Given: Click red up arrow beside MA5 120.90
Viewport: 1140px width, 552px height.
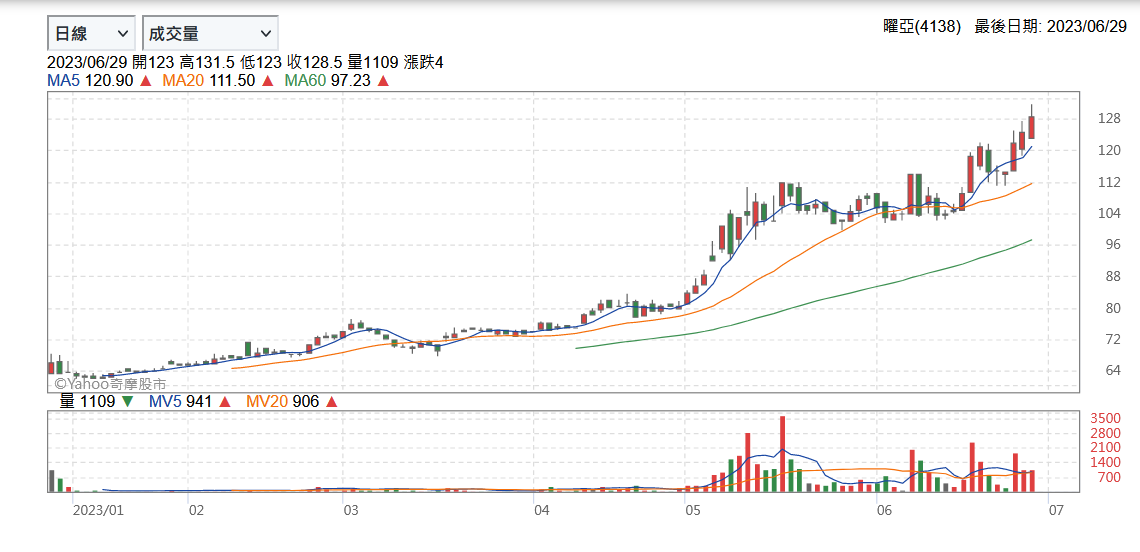Looking at the screenshot, I should tap(146, 81).
